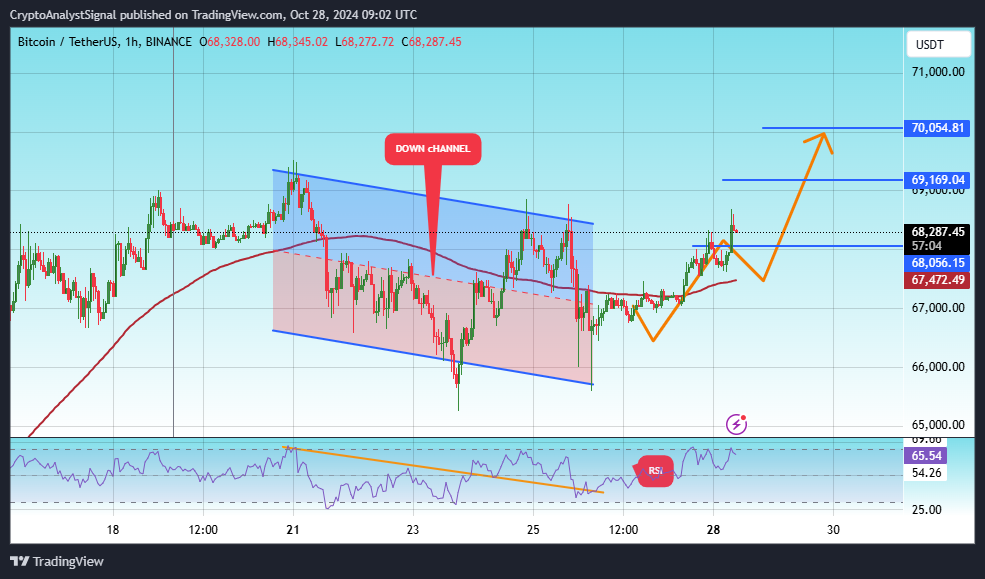The width and height of the screenshot is (985, 579).
Task: Click the date label 23 on time axis
Action: click(x=413, y=530)
